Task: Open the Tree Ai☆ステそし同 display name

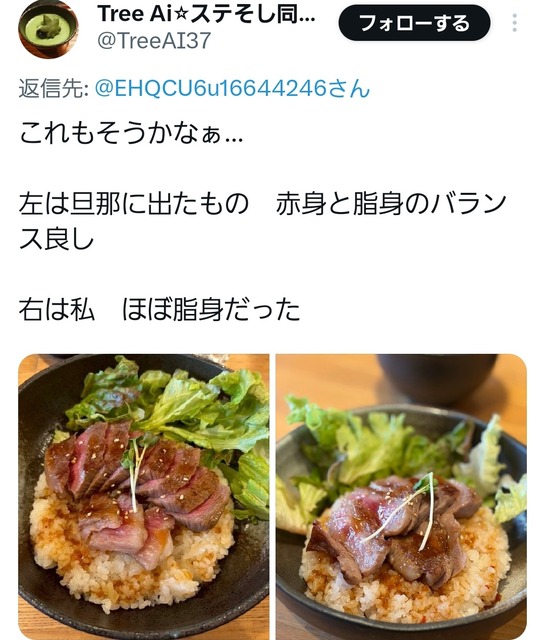Action: (206, 13)
